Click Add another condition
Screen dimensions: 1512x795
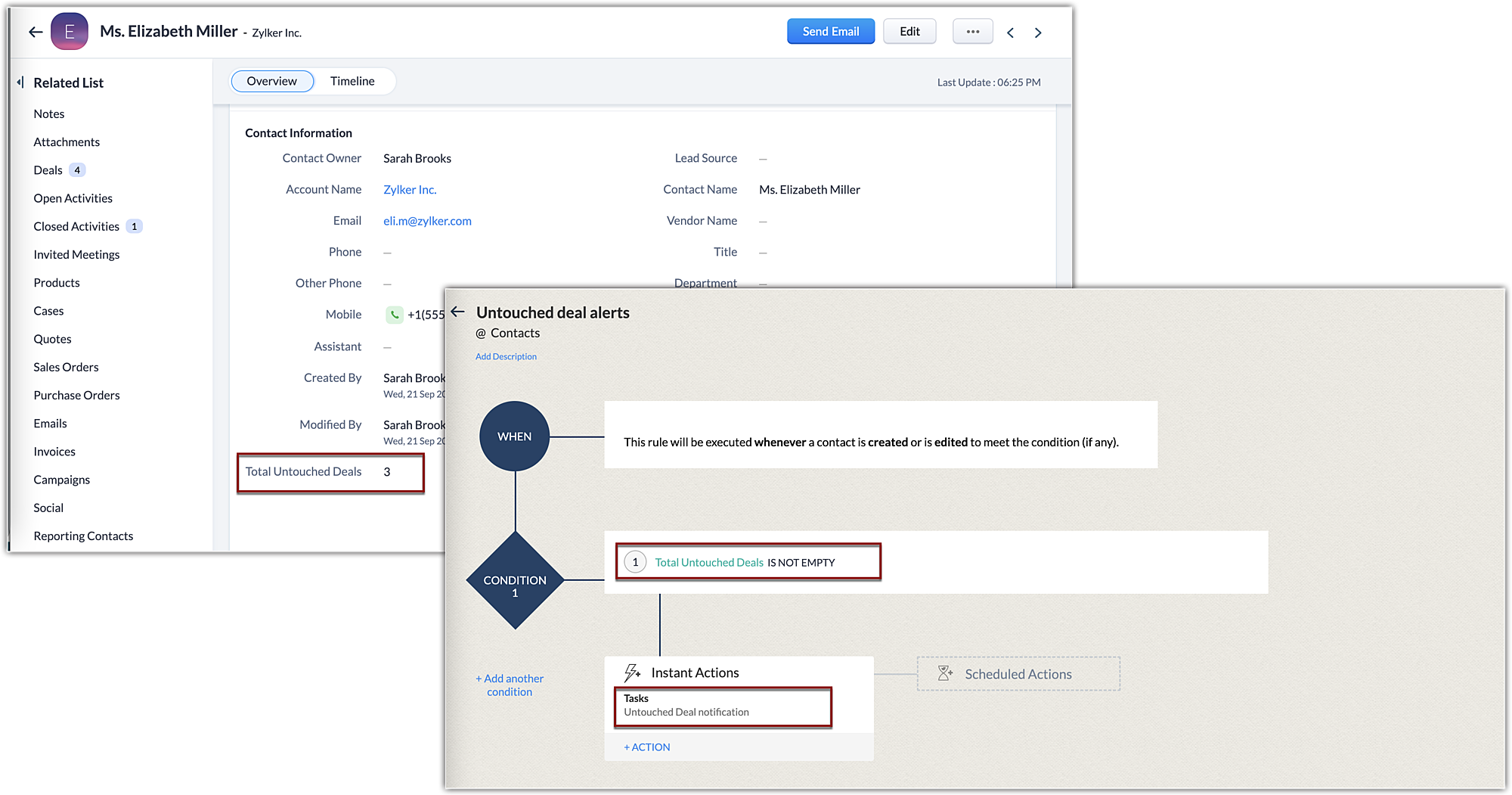click(510, 685)
